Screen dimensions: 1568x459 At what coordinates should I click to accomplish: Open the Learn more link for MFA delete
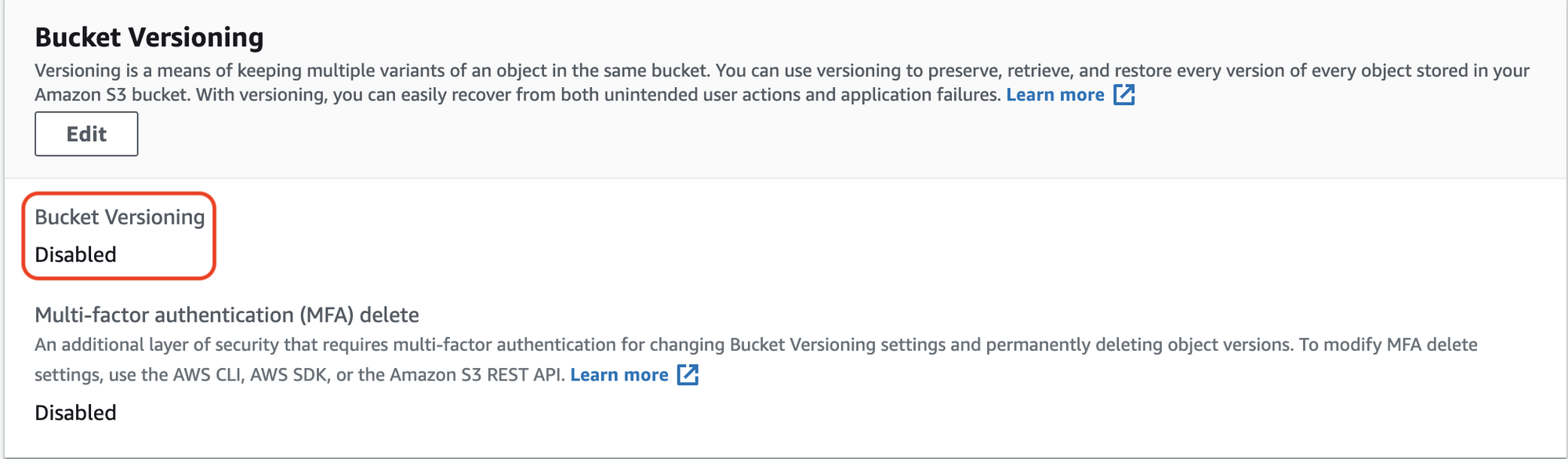tap(619, 375)
